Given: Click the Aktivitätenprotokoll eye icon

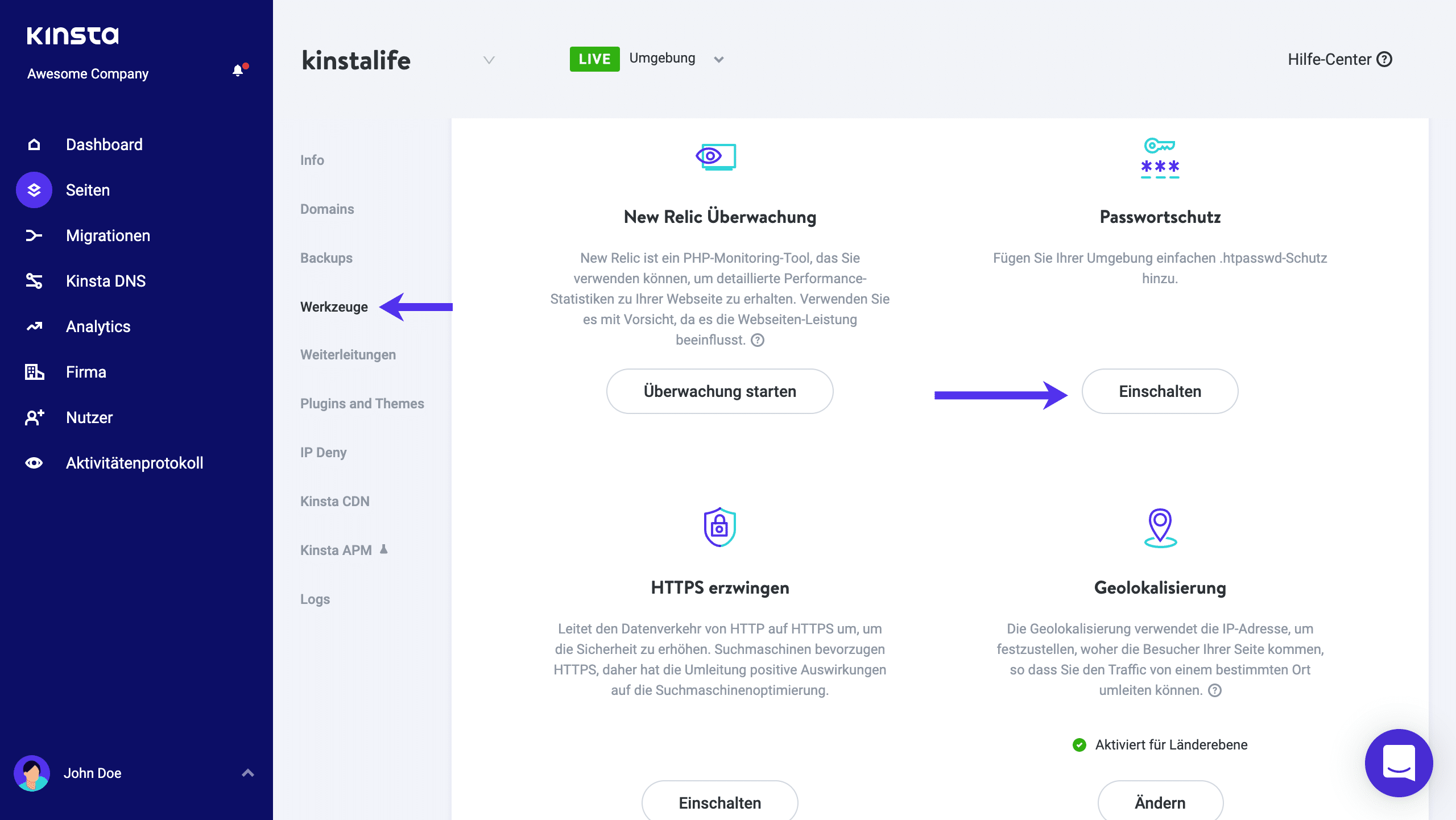Looking at the screenshot, I should [34, 463].
